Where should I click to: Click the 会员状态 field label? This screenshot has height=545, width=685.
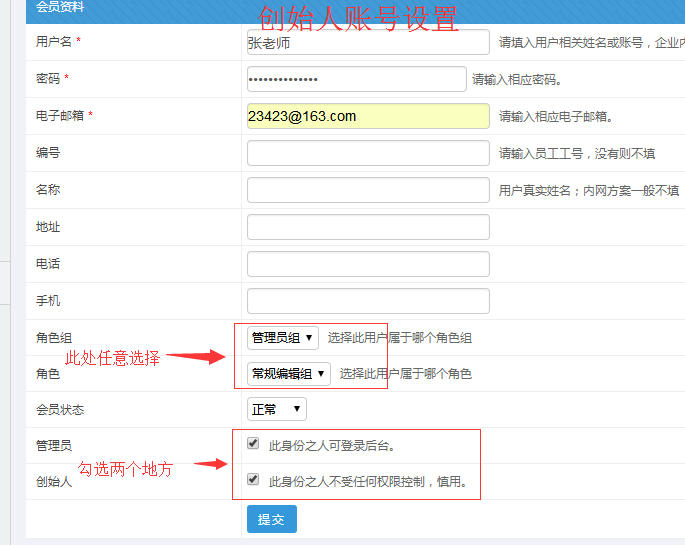click(60, 410)
